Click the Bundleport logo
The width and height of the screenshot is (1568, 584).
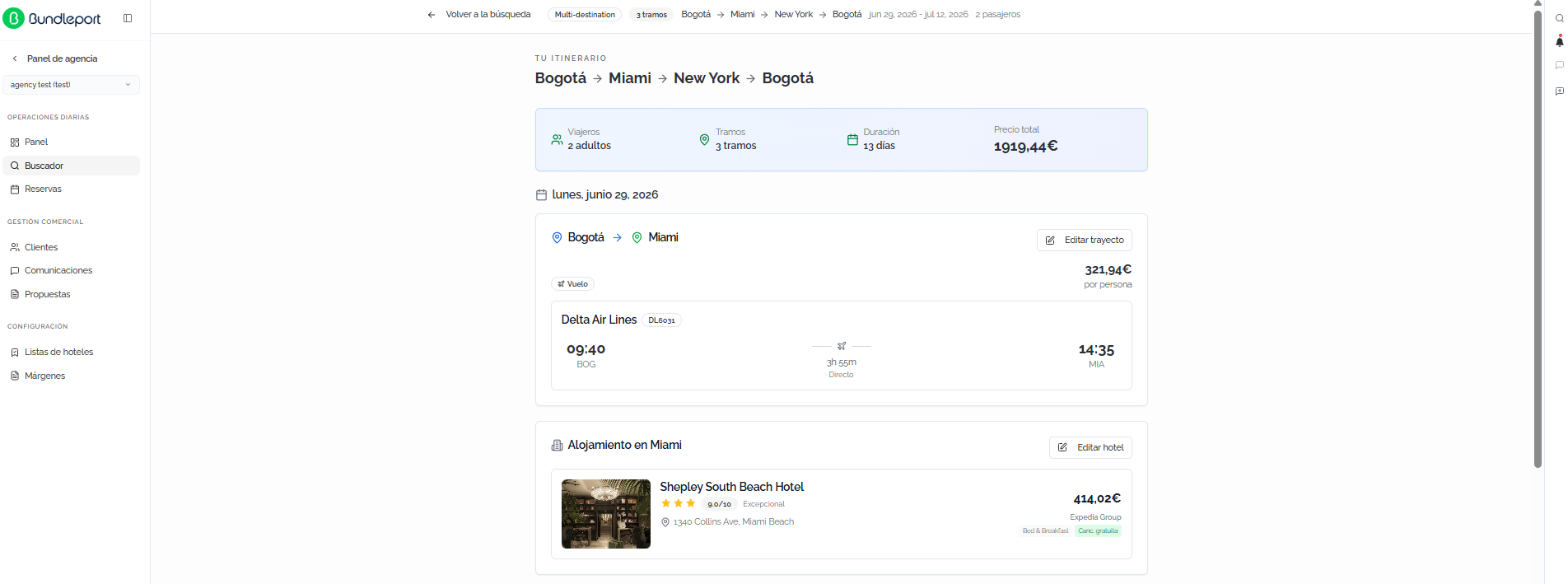52,18
